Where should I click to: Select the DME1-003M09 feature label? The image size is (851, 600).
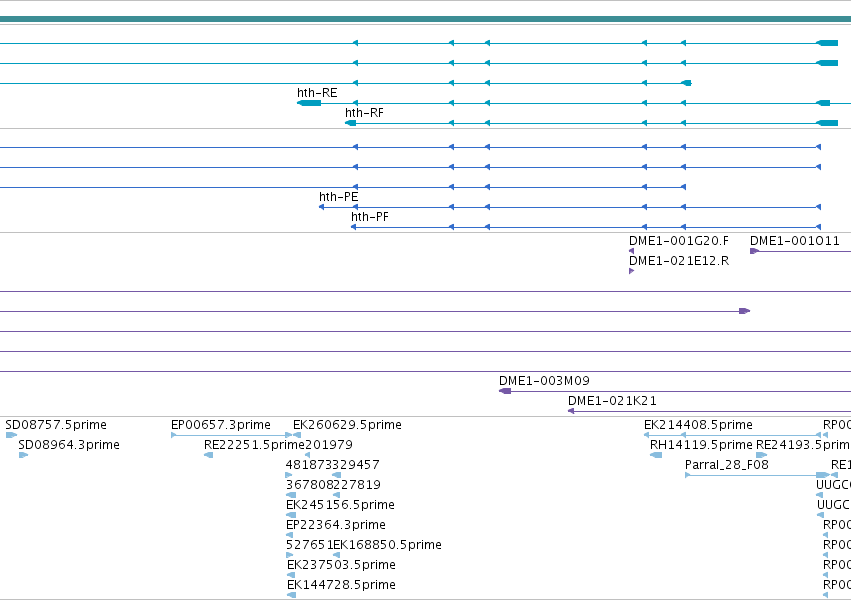544,380
